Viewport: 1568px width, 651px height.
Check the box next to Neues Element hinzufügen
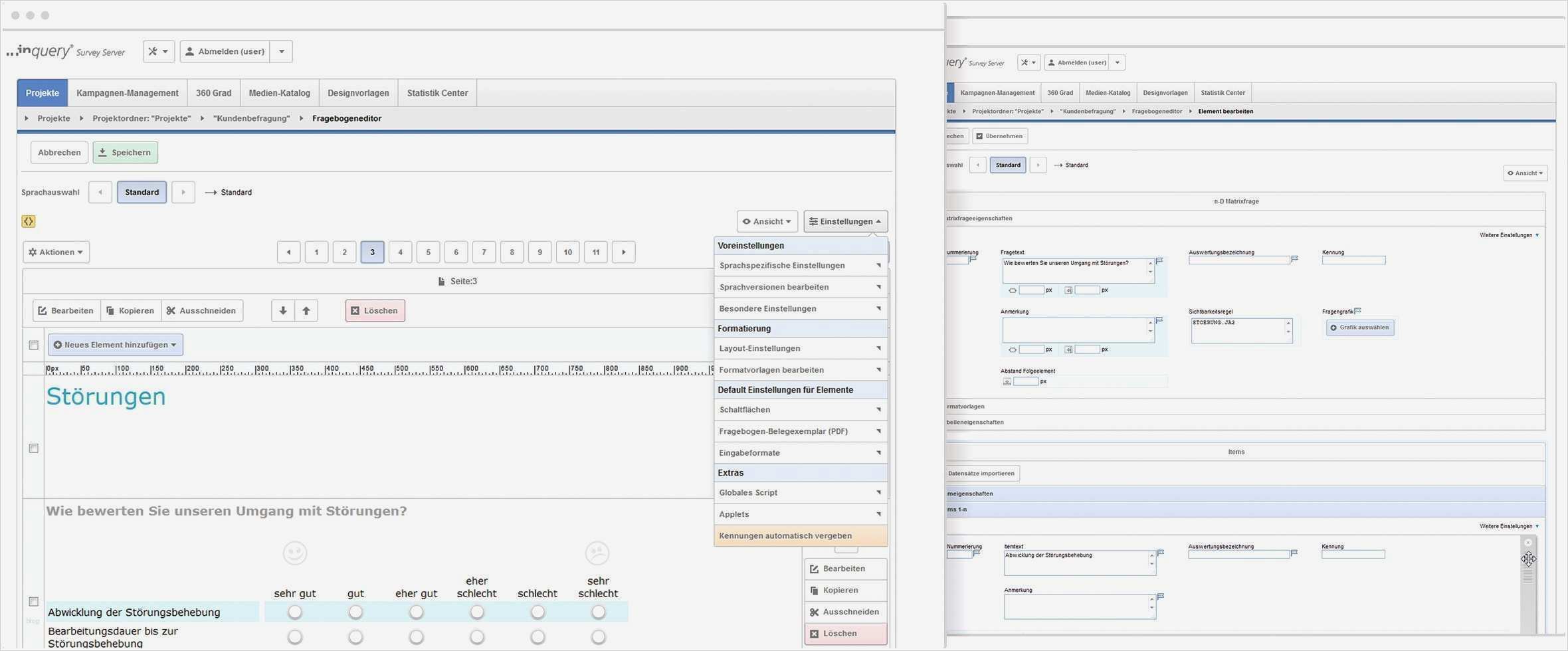click(34, 345)
